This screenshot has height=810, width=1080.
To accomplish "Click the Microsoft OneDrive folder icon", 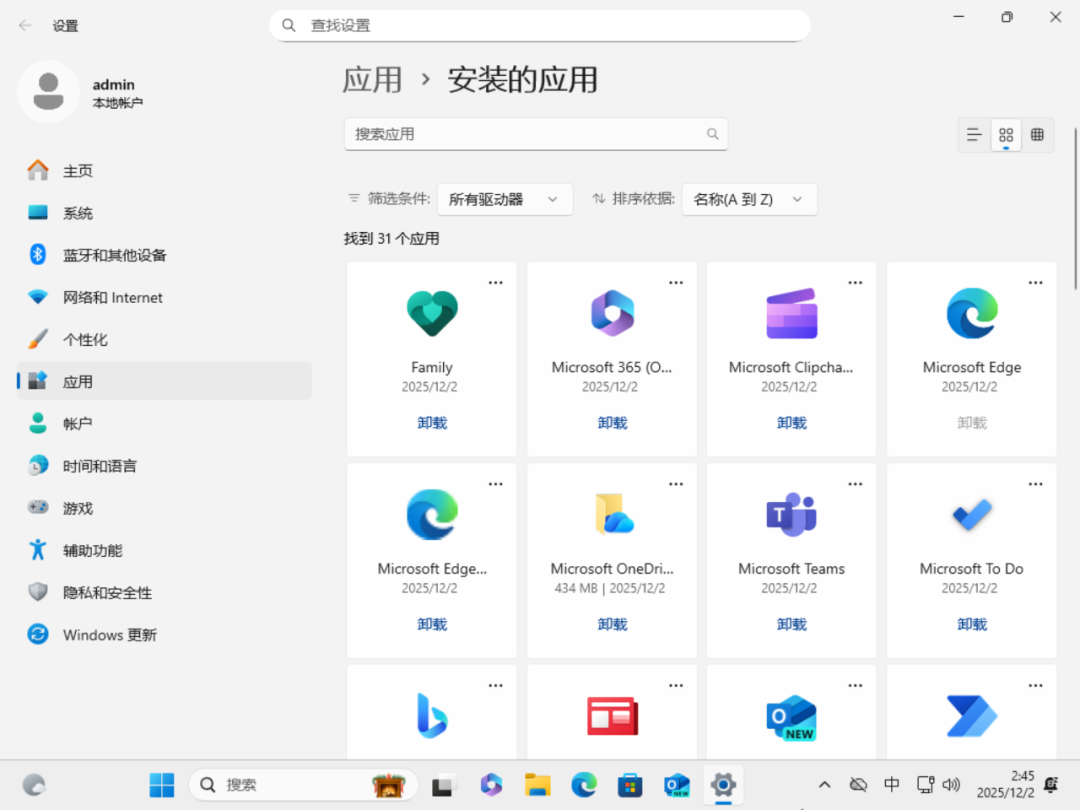I will click(613, 515).
